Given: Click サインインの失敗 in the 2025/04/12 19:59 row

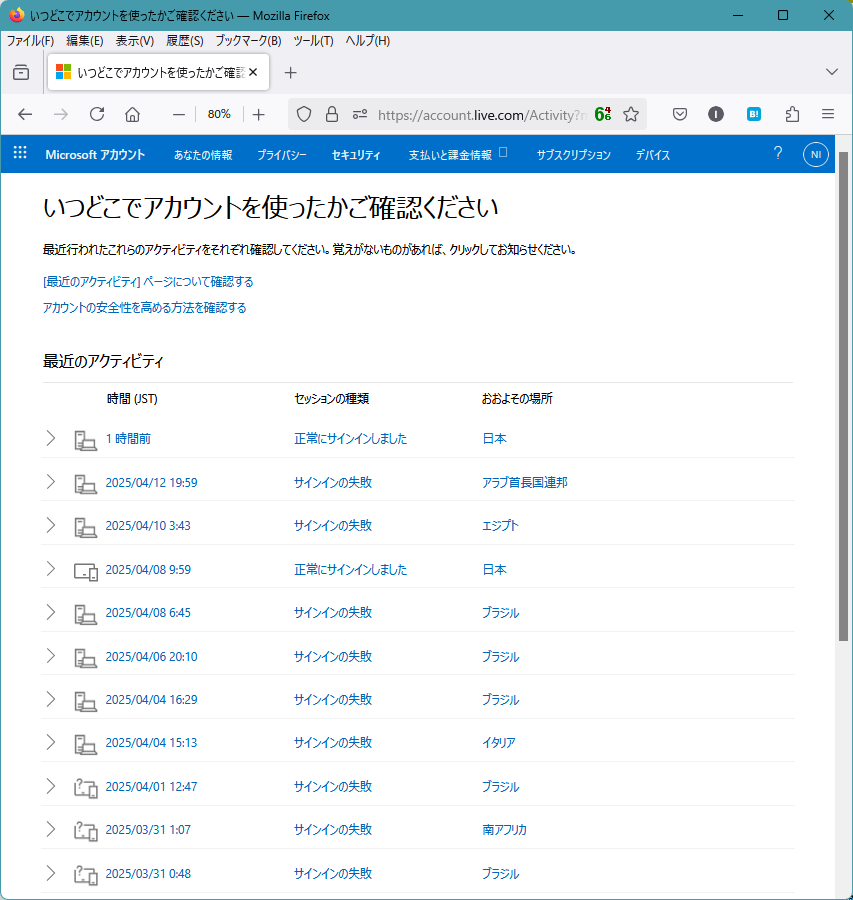Looking at the screenshot, I should tap(333, 482).
